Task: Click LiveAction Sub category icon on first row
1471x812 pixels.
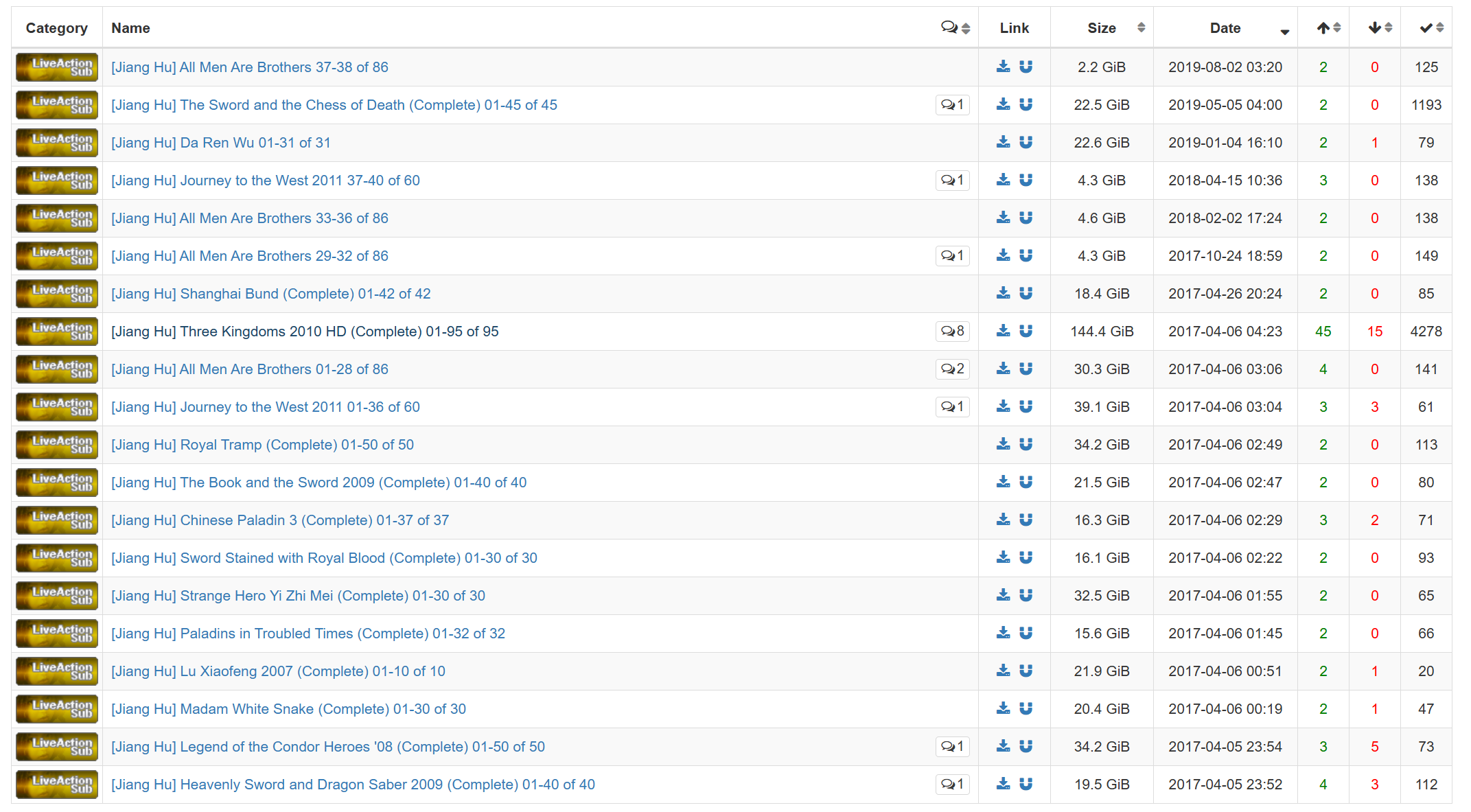Action: [57, 67]
